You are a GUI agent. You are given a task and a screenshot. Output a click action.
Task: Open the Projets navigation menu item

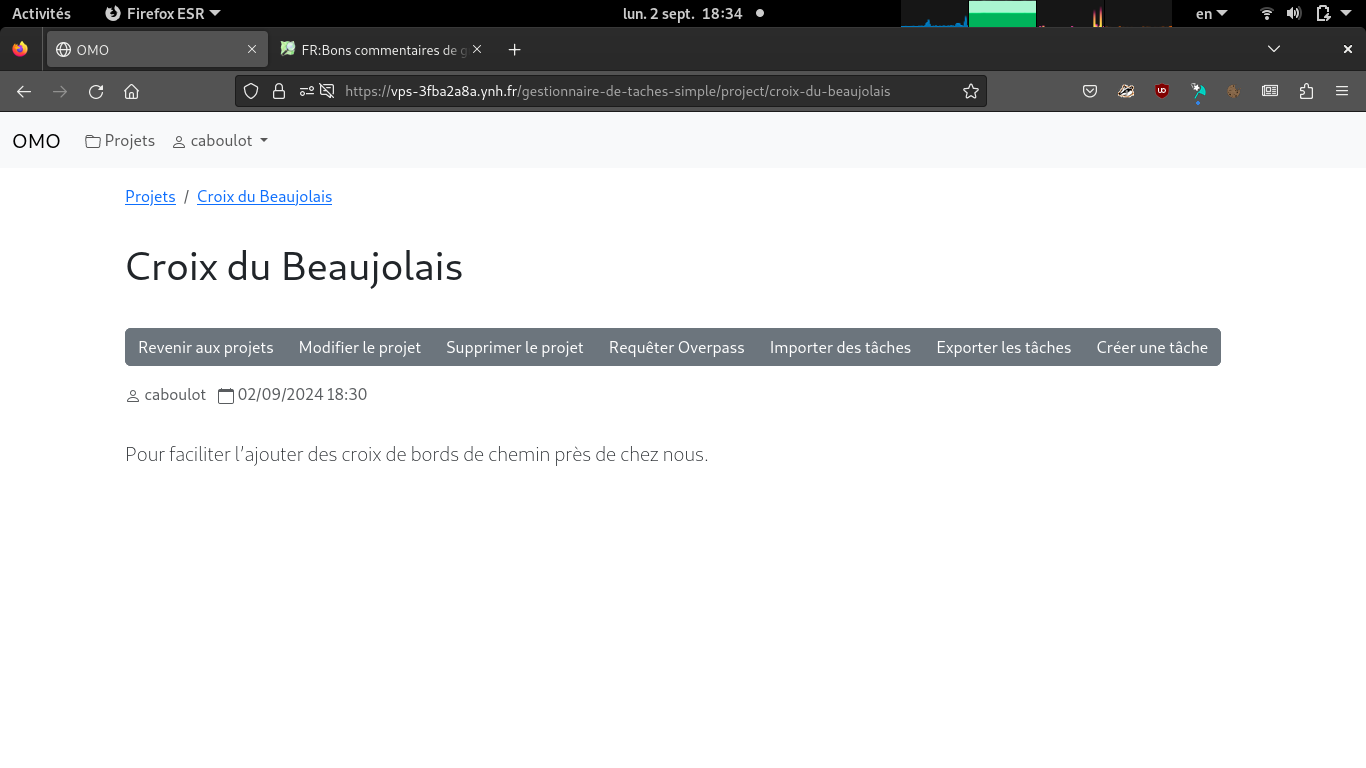click(x=120, y=141)
